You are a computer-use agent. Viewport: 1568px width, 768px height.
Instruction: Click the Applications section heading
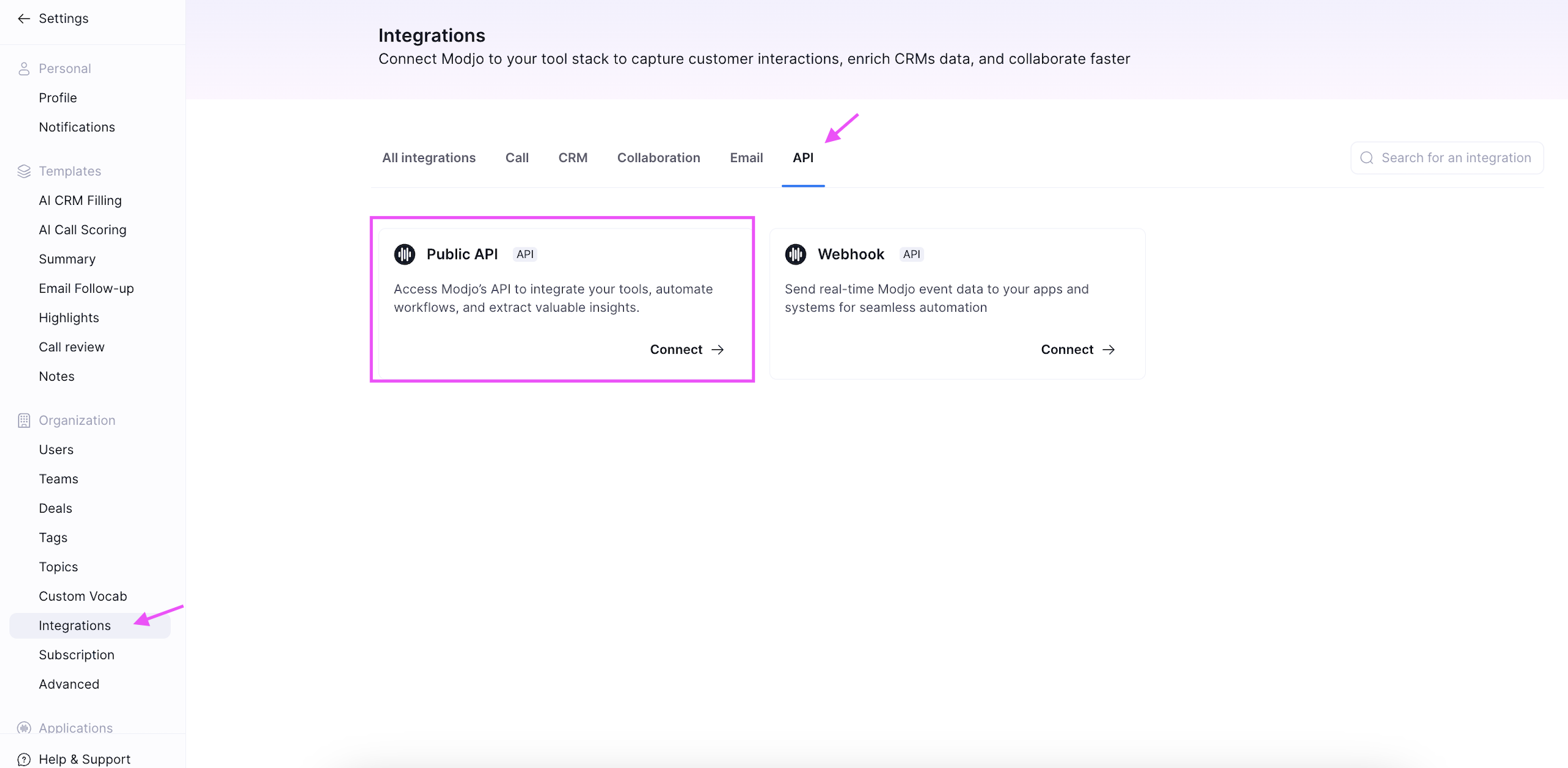pyautogui.click(x=76, y=728)
